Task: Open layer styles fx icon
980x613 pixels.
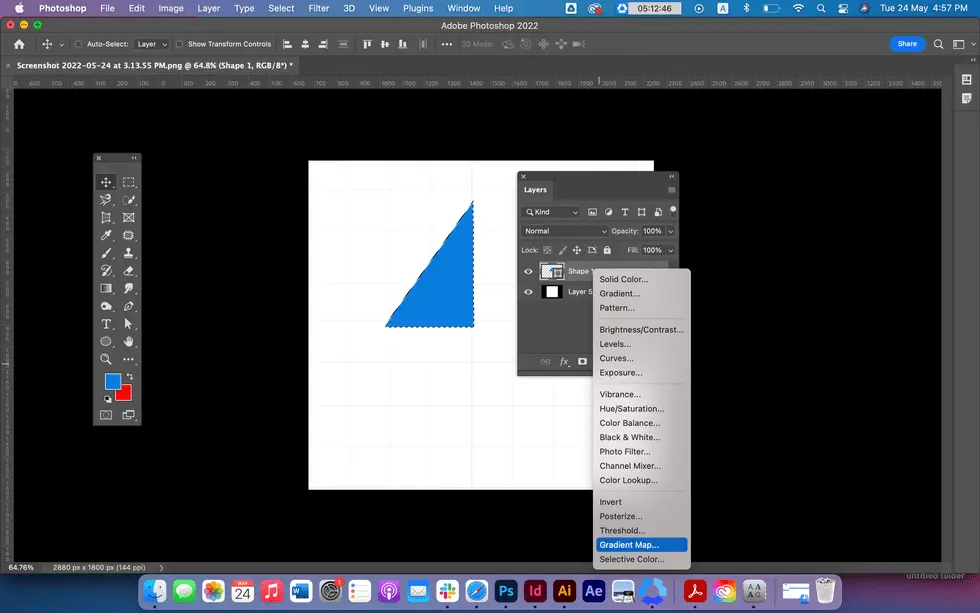Action: click(564, 362)
